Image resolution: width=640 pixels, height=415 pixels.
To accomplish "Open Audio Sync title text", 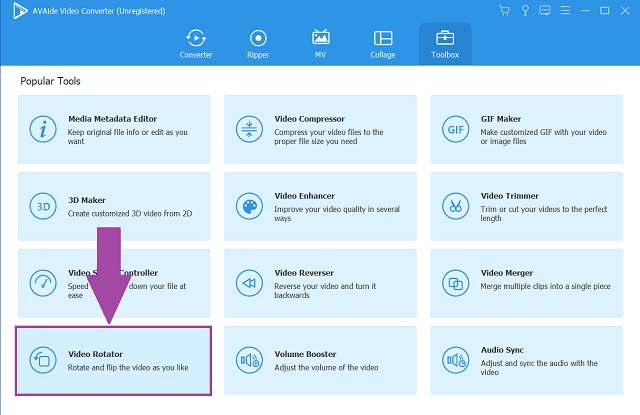I will coord(502,350).
